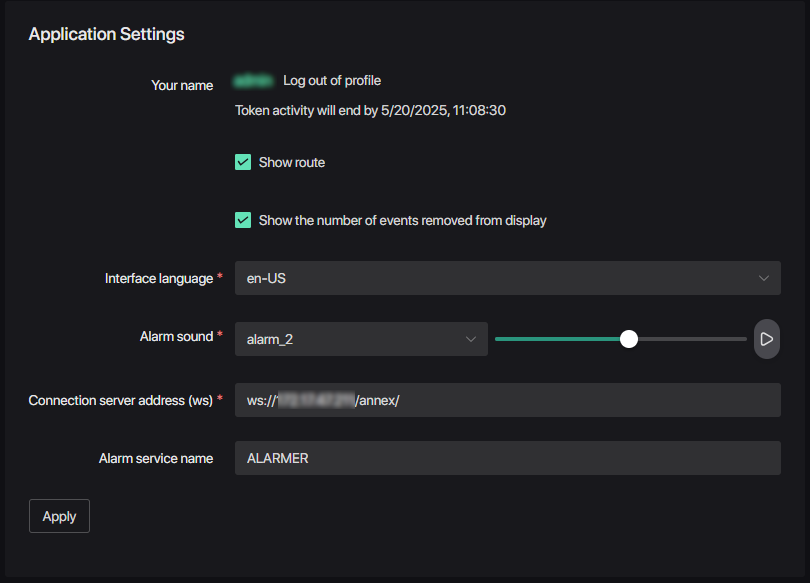Image resolution: width=810 pixels, height=583 pixels.
Task: Open the alarm_2 sound dropdown
Action: 350,339
